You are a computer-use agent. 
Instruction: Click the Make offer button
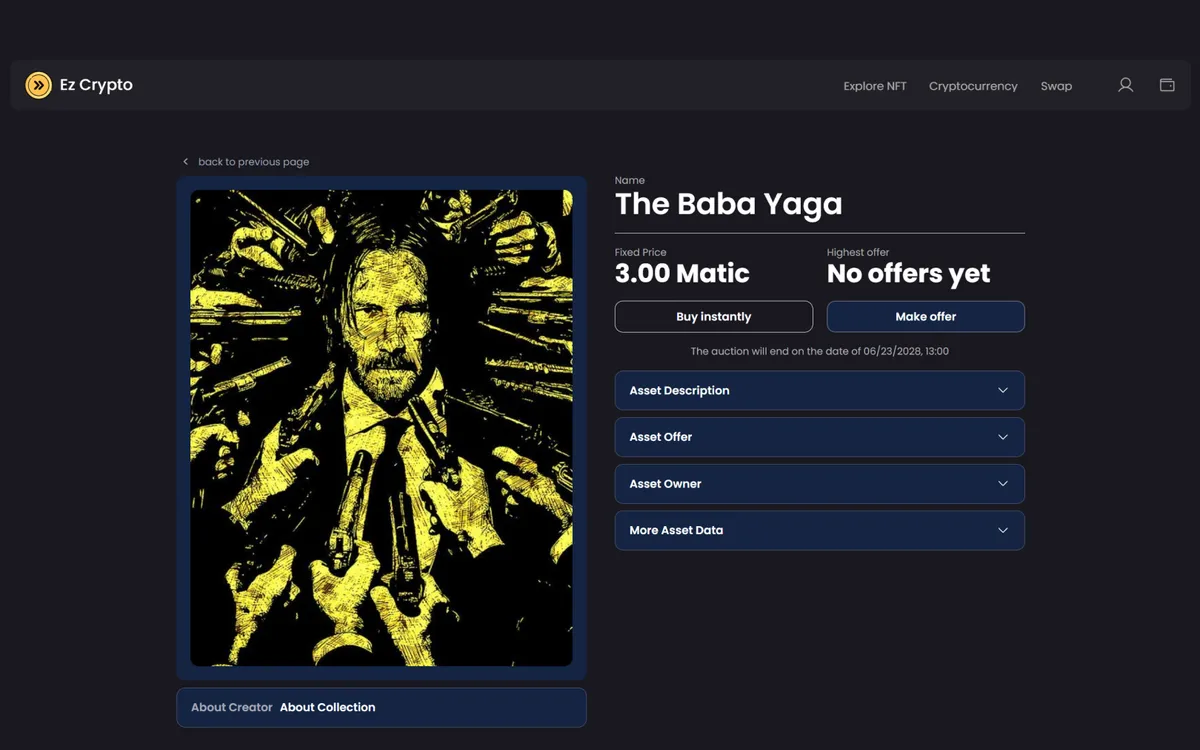coord(926,317)
